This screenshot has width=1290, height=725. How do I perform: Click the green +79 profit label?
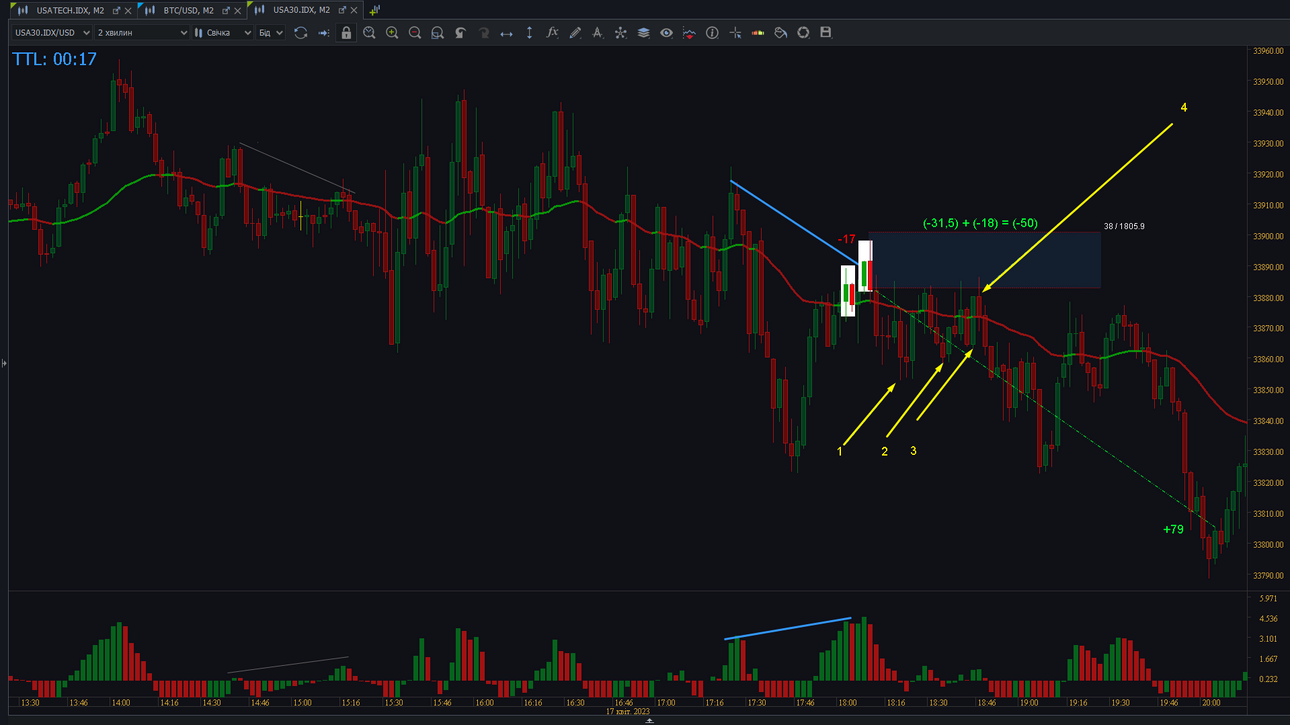point(1173,529)
